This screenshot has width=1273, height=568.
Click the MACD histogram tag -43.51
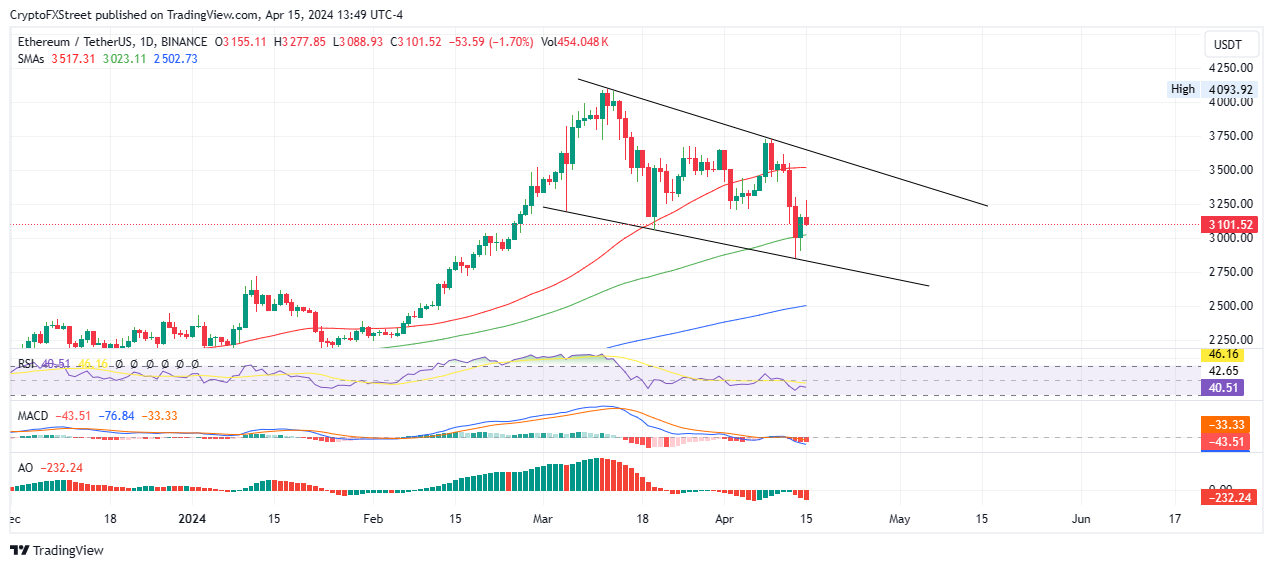coord(1227,441)
